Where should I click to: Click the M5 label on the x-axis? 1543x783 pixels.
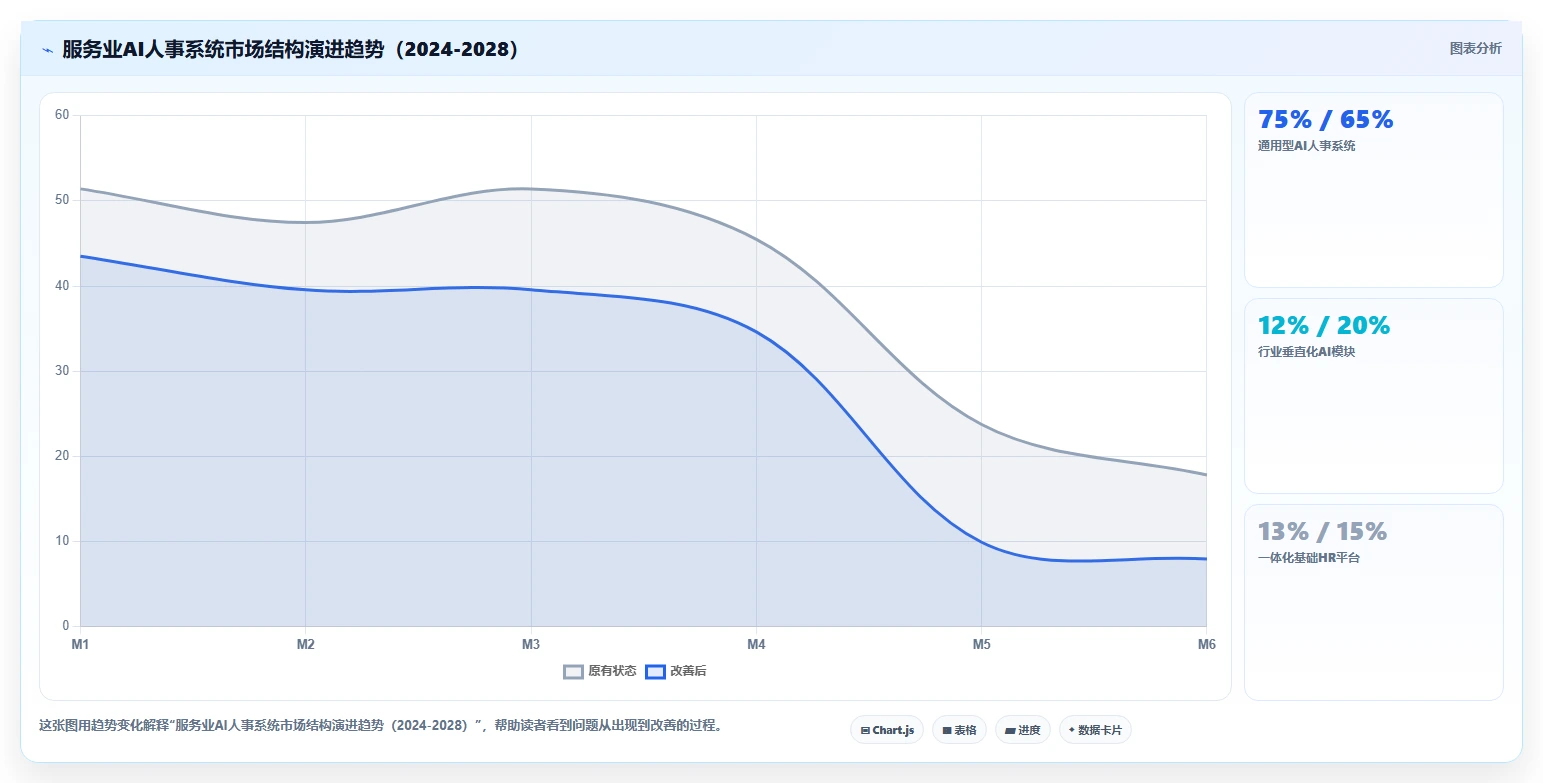point(981,644)
